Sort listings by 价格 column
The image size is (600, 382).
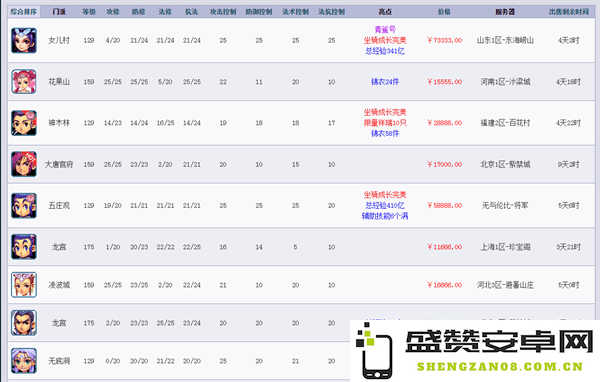444,12
